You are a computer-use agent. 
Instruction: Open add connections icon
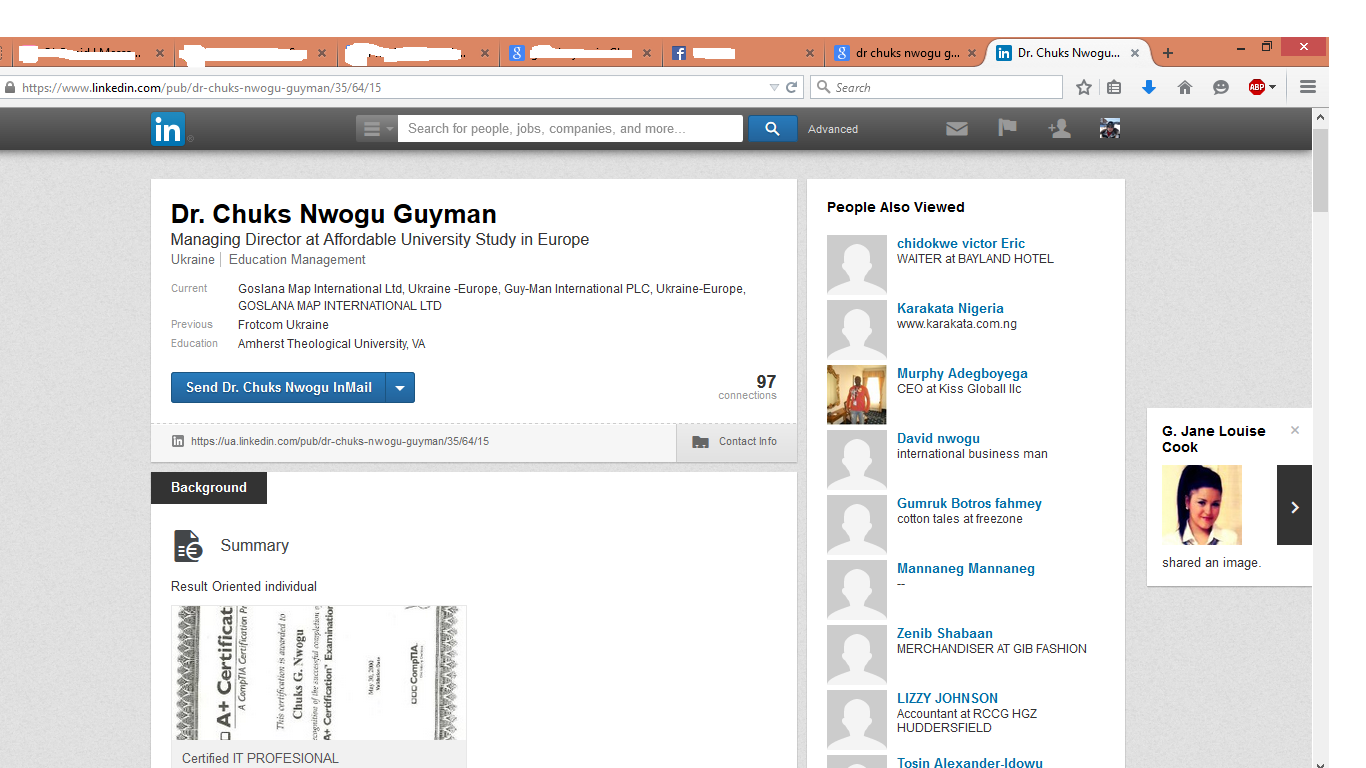click(x=1059, y=128)
